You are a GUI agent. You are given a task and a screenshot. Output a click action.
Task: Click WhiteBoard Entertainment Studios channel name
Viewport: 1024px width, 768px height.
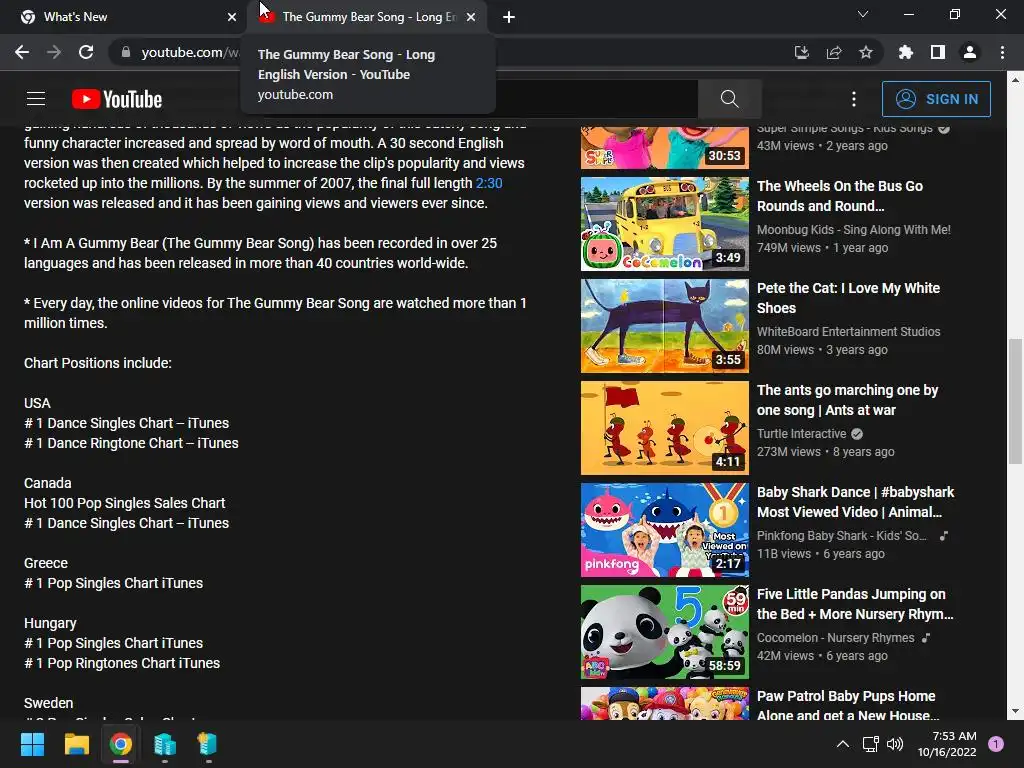click(848, 331)
